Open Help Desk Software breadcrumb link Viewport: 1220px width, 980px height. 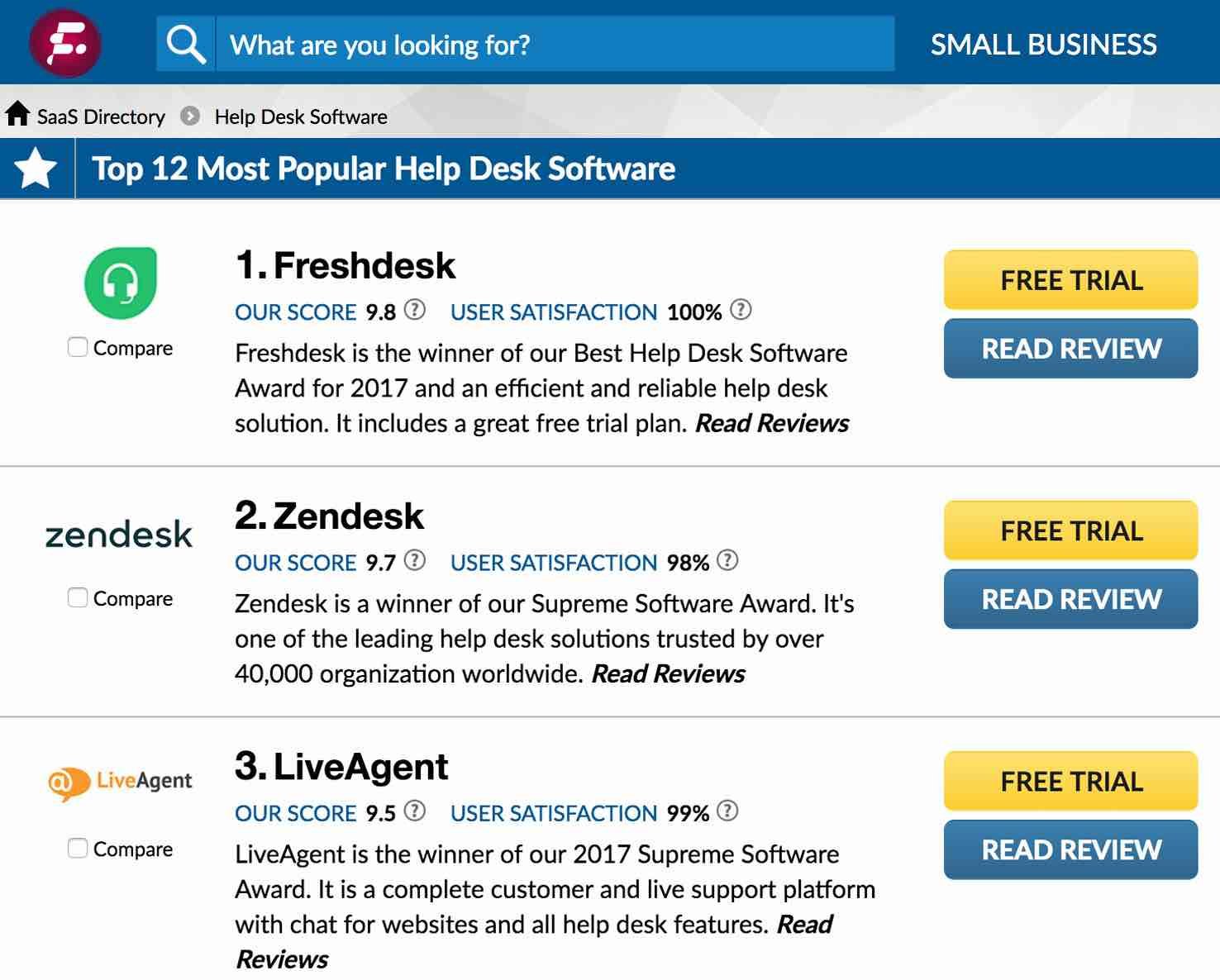pyautogui.click(x=301, y=117)
